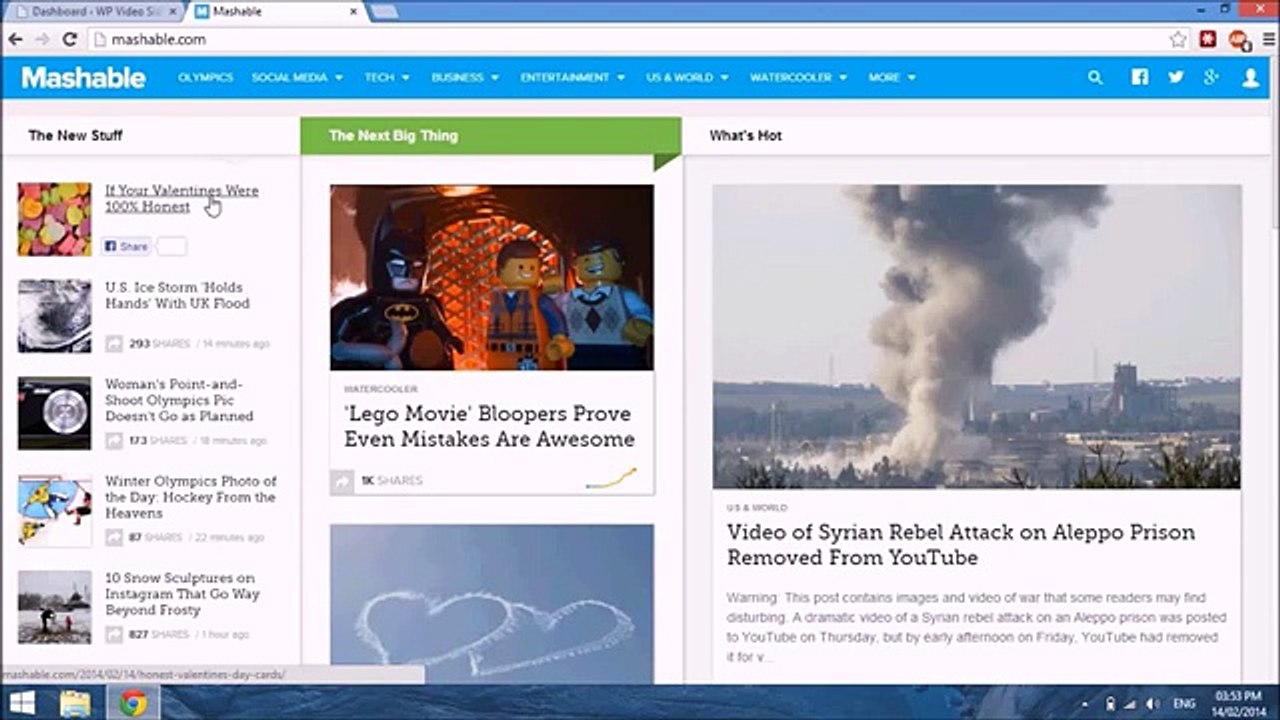Click share icon next to 173 shares
The width and height of the screenshot is (1280, 720).
(x=114, y=440)
